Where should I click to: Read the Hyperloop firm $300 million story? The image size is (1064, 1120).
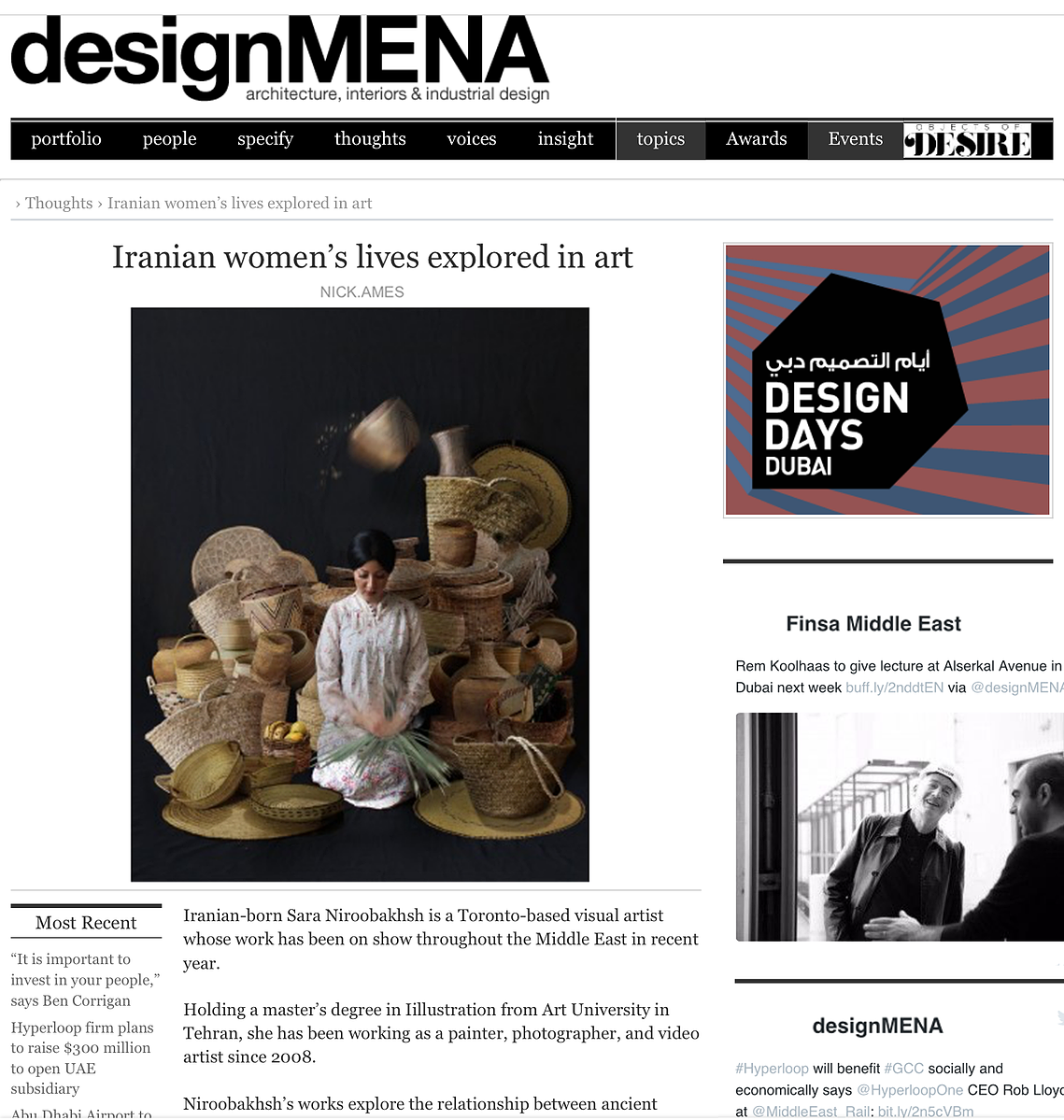point(82,1057)
